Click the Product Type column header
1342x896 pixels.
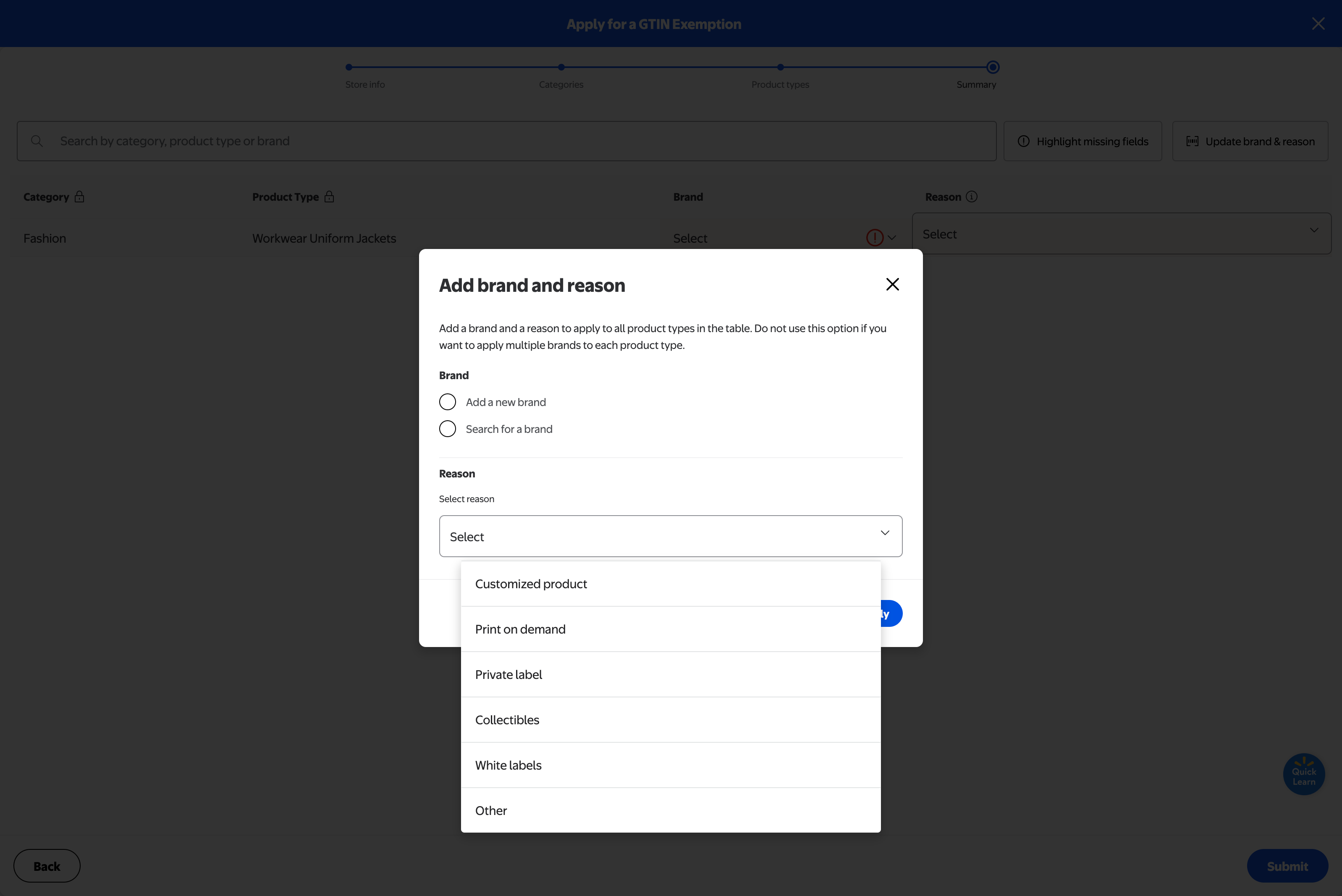(285, 196)
